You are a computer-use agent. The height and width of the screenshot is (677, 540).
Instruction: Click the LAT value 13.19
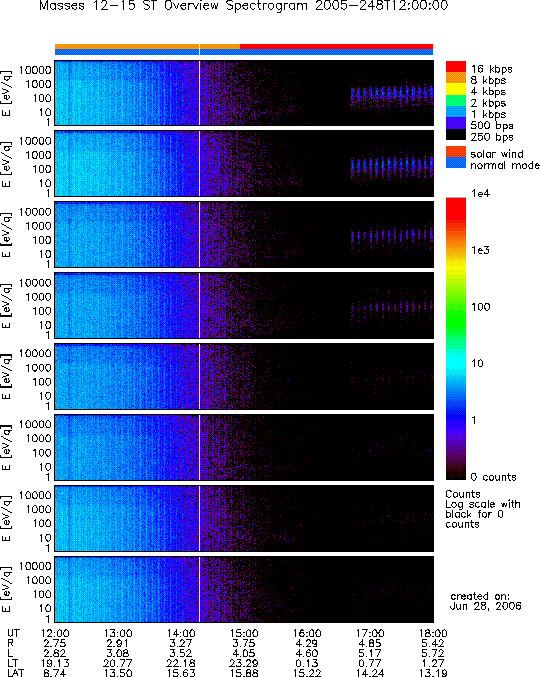point(433,673)
